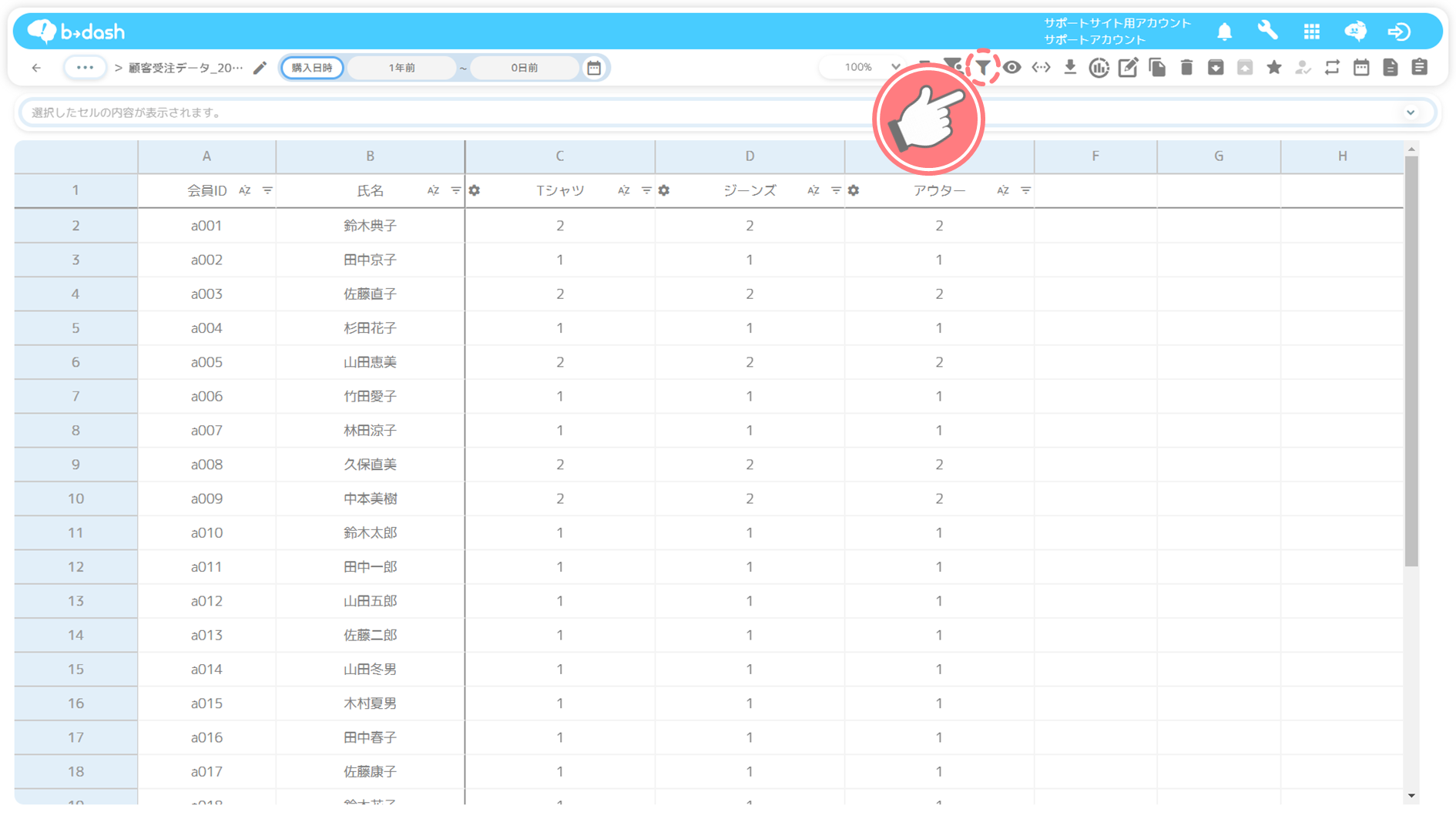Select the 購入日時 date field button

click(x=312, y=68)
